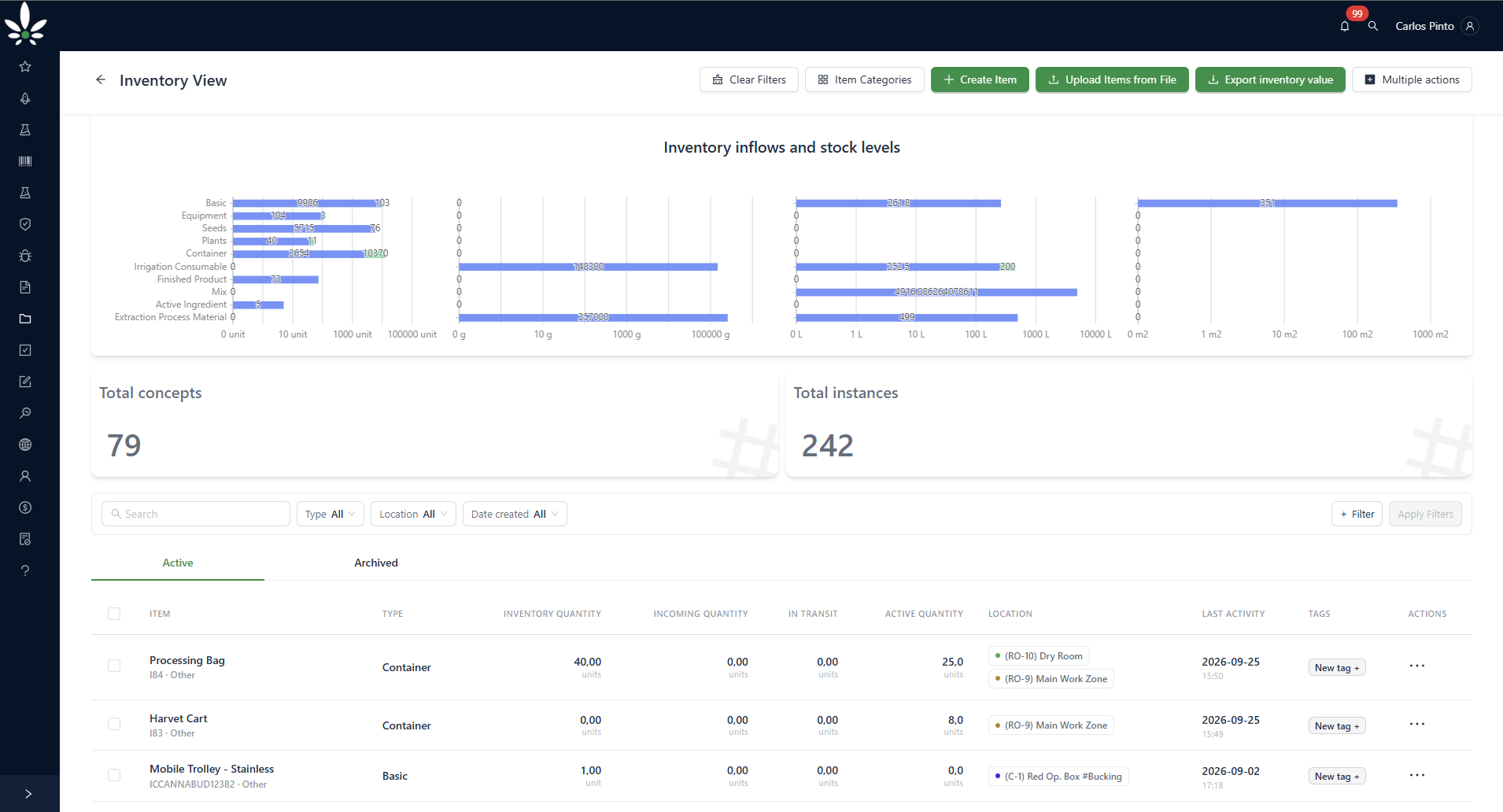The height and width of the screenshot is (812, 1503).
Task: Click the rocket icon in the sidebar
Action: tap(25, 98)
